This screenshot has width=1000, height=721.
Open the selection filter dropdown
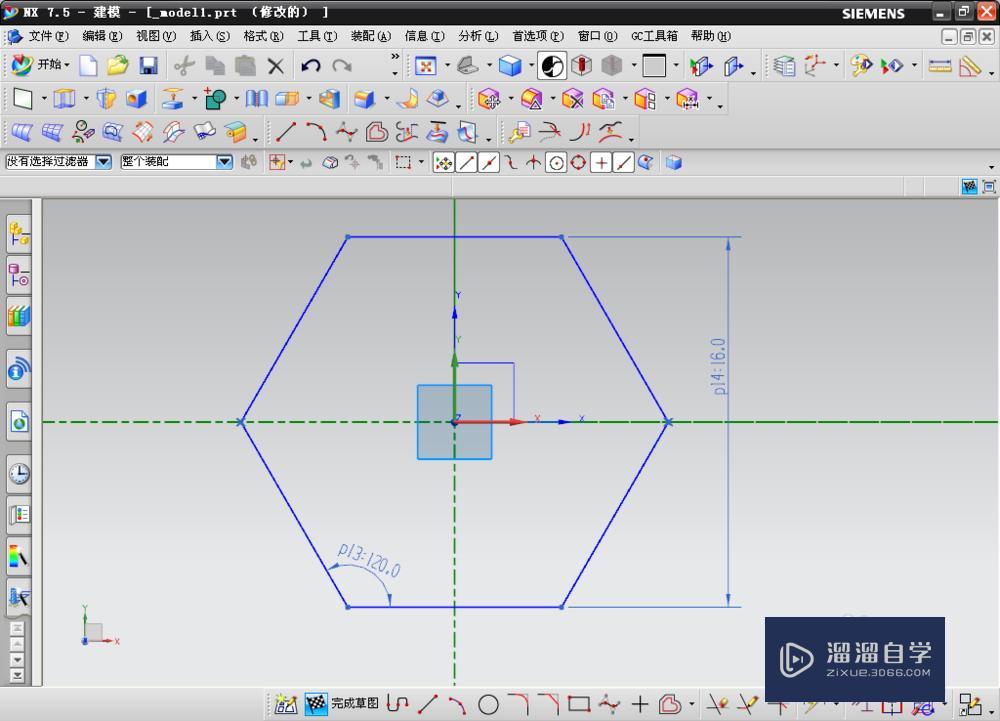103,162
